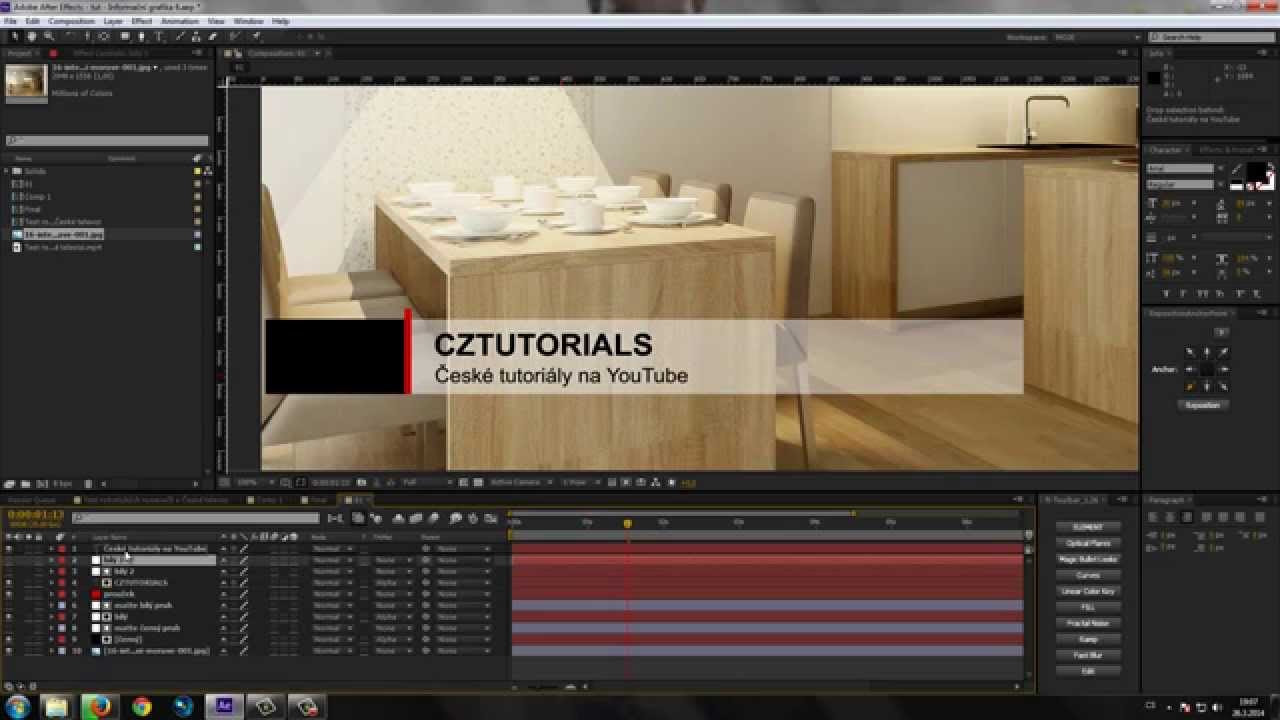The height and width of the screenshot is (720, 1280).
Task: Open Windows Explorer taskbar icon
Action: 57,707
